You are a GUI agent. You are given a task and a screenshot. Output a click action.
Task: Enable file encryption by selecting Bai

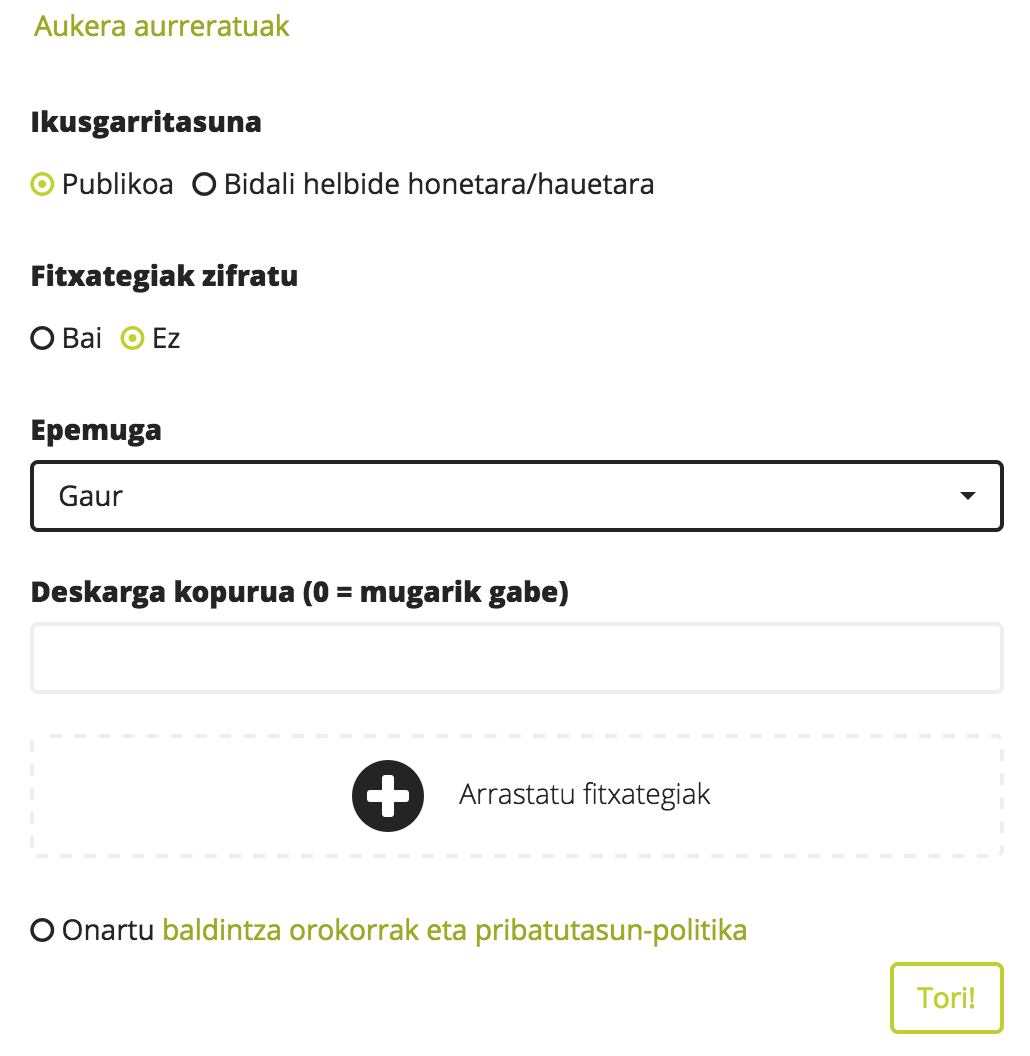[41, 338]
